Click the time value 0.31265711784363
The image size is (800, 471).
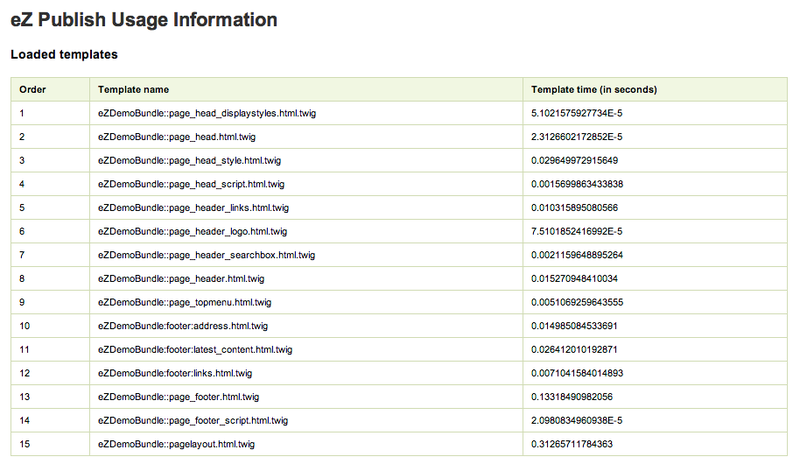(x=571, y=444)
